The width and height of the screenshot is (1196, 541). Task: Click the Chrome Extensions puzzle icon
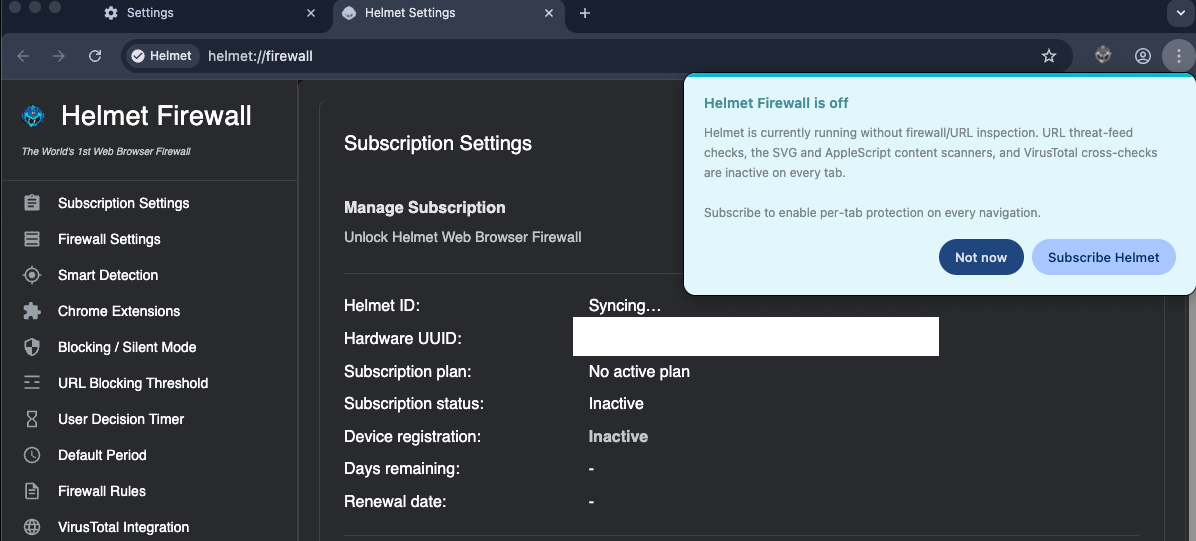(31, 311)
